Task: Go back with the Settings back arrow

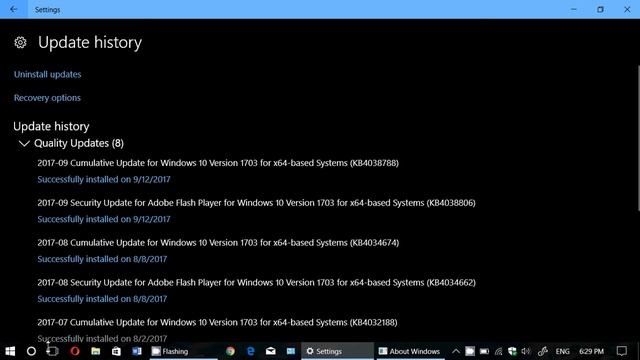Action: [x=13, y=9]
